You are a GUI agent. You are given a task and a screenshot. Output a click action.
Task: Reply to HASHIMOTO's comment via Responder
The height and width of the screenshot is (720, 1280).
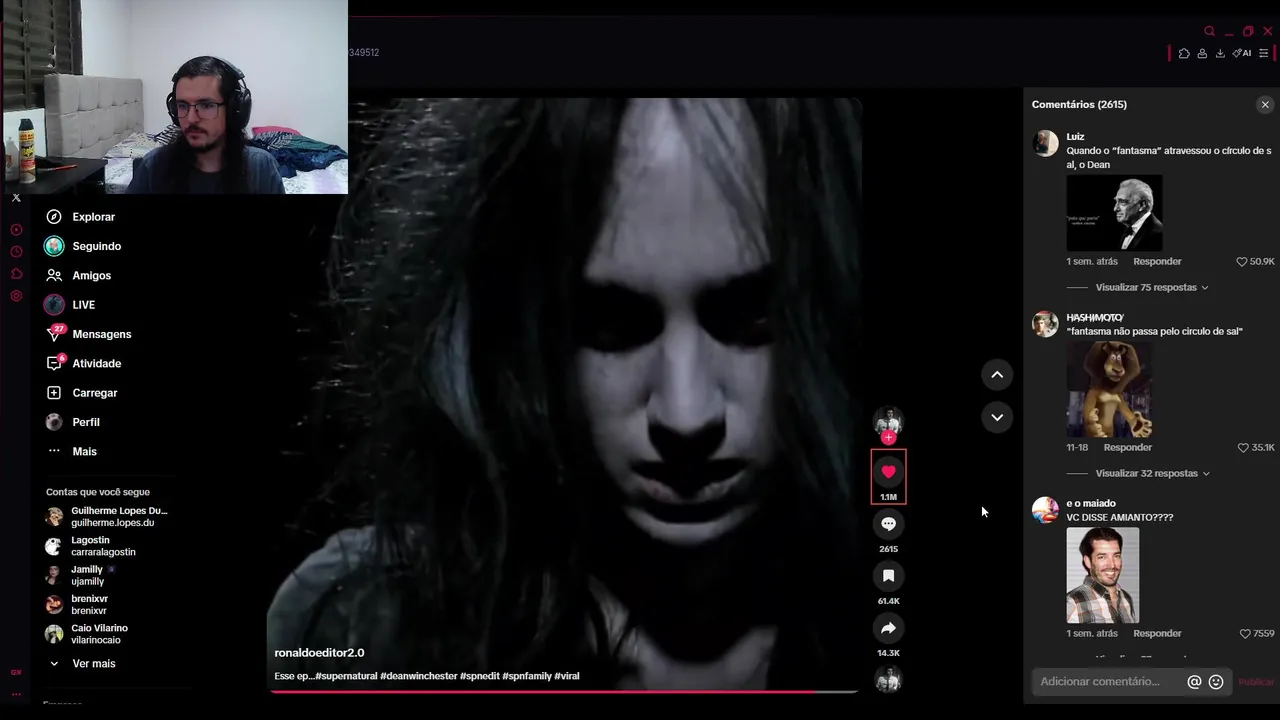coord(1127,447)
